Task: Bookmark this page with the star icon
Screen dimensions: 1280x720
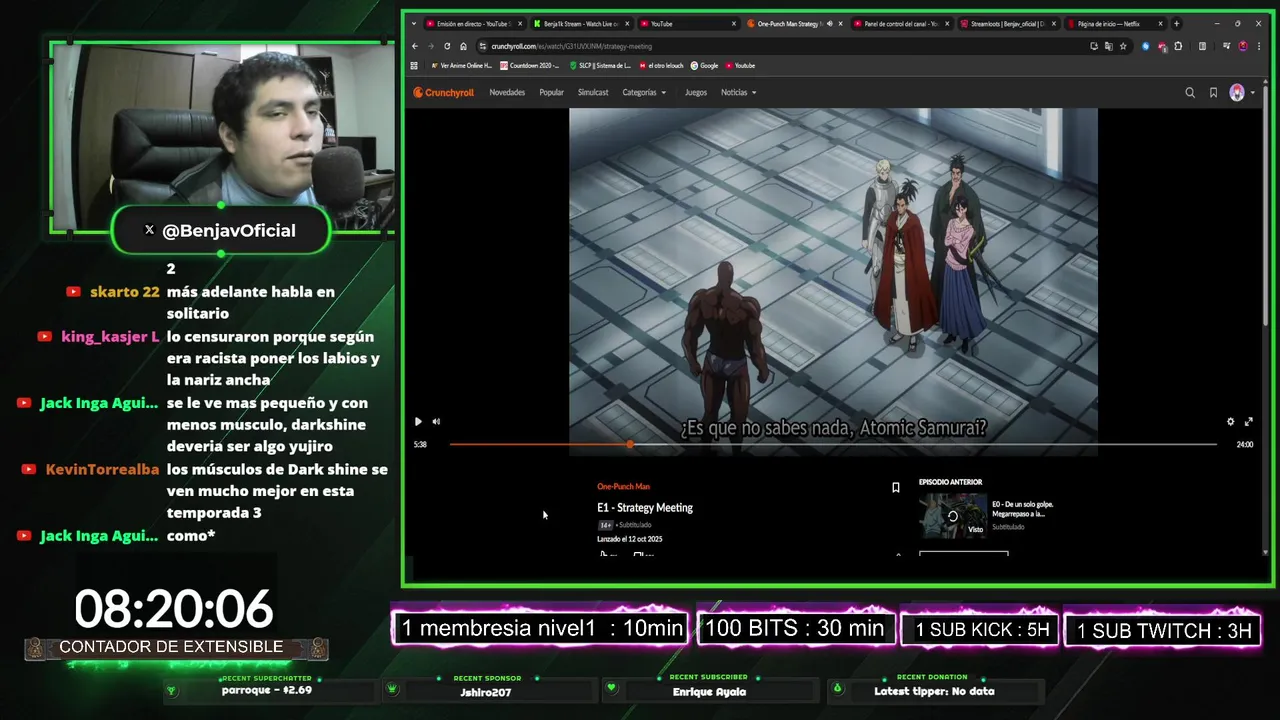Action: 1123,46
